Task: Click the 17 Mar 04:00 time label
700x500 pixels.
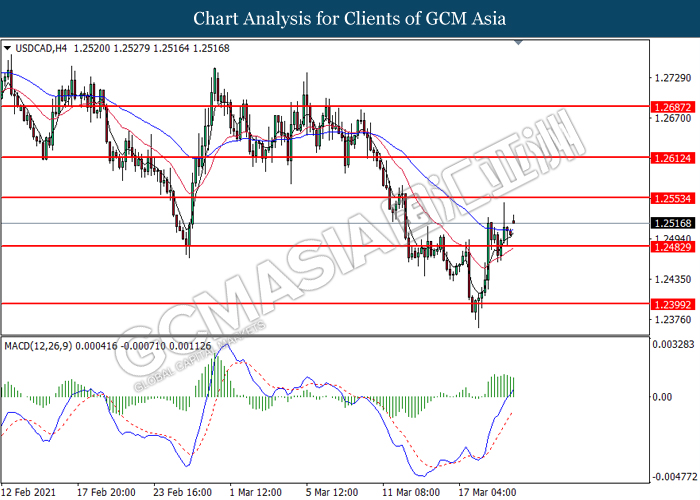Action: [x=488, y=492]
